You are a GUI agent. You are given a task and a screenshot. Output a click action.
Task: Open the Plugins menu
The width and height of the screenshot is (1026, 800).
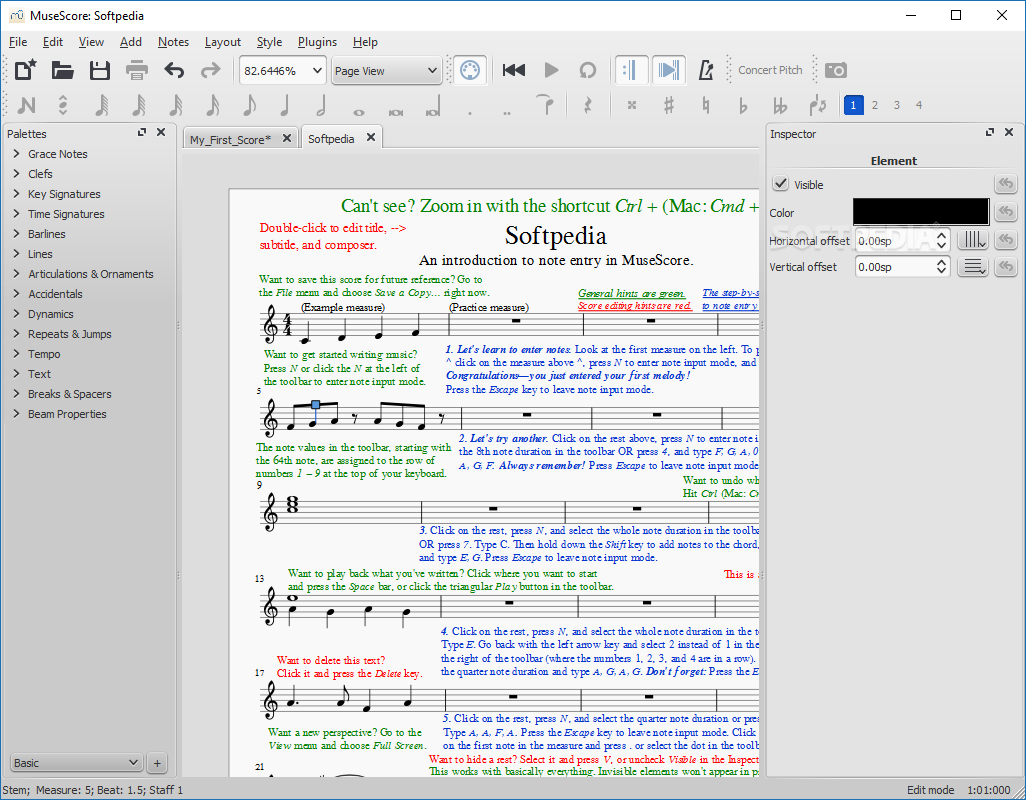point(317,42)
